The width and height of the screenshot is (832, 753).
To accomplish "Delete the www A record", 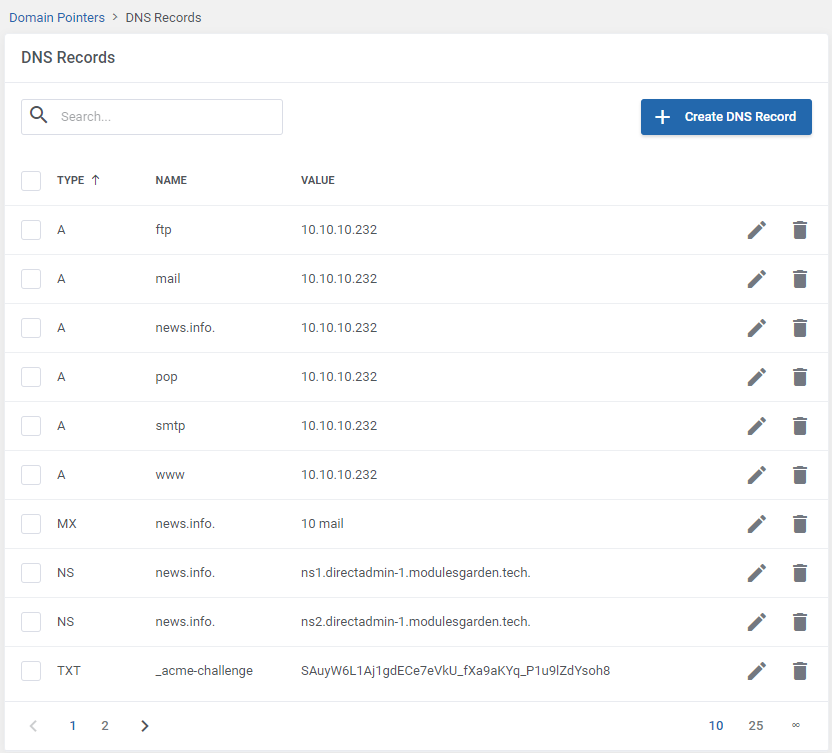I will 800,475.
